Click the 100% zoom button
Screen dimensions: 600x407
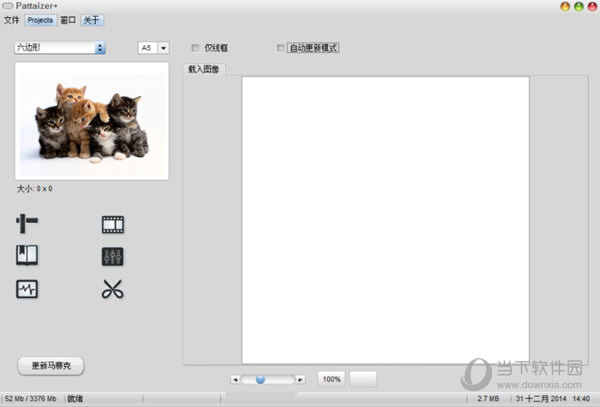[x=331, y=379]
